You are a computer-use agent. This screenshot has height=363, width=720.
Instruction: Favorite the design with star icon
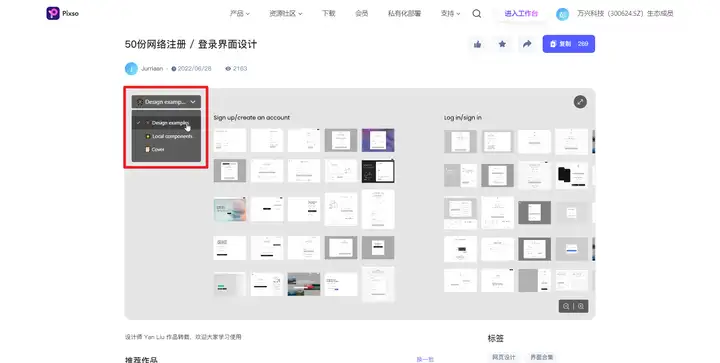(502, 44)
